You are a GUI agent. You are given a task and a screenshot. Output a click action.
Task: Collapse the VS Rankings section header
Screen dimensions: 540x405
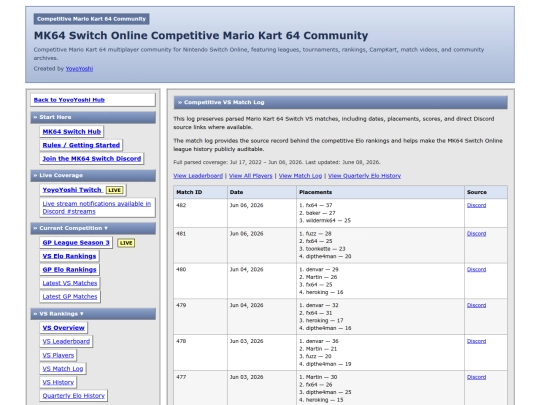[x=93, y=314]
